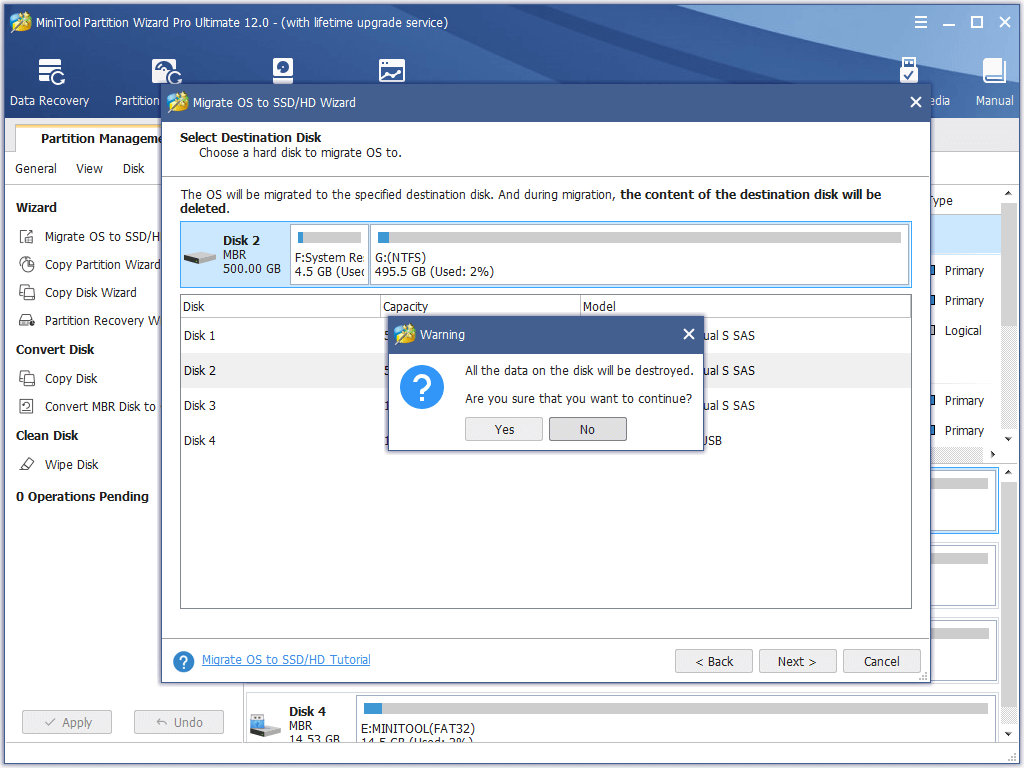This screenshot has width=1024, height=768.
Task: Decline with the No button
Action: coord(587,429)
